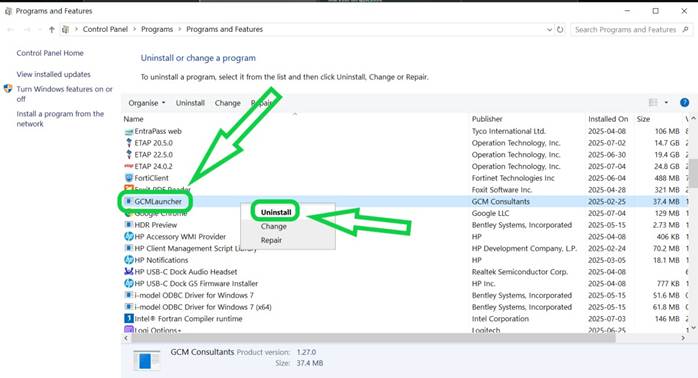Screen dimensions: 698x378
Task: Expand the chevron after Control Panel in the path
Action: click(x=134, y=29)
